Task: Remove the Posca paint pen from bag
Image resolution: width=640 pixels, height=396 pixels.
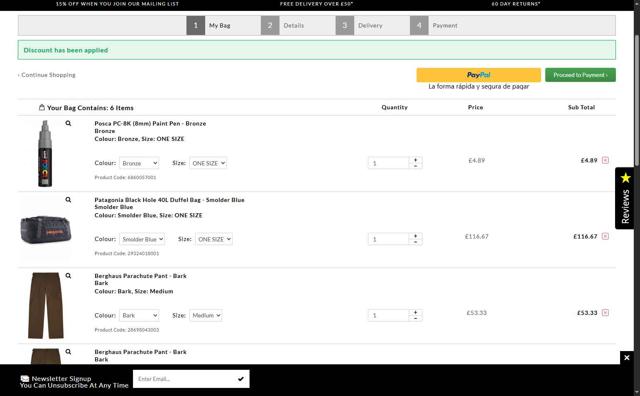Action: pyautogui.click(x=605, y=160)
